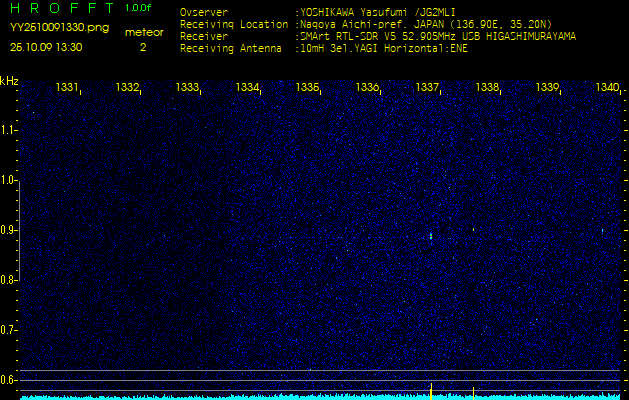The height and width of the screenshot is (400, 629).
Task: Select the meteor count value 2
Action: tap(143, 46)
